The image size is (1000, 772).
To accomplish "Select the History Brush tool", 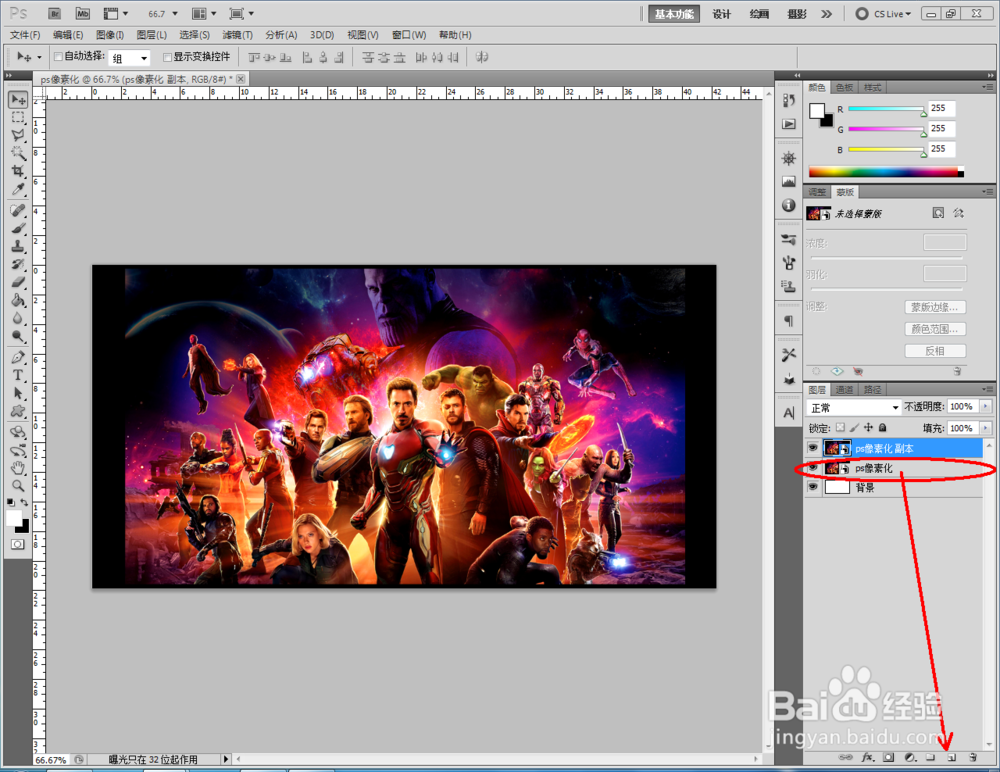I will [18, 264].
